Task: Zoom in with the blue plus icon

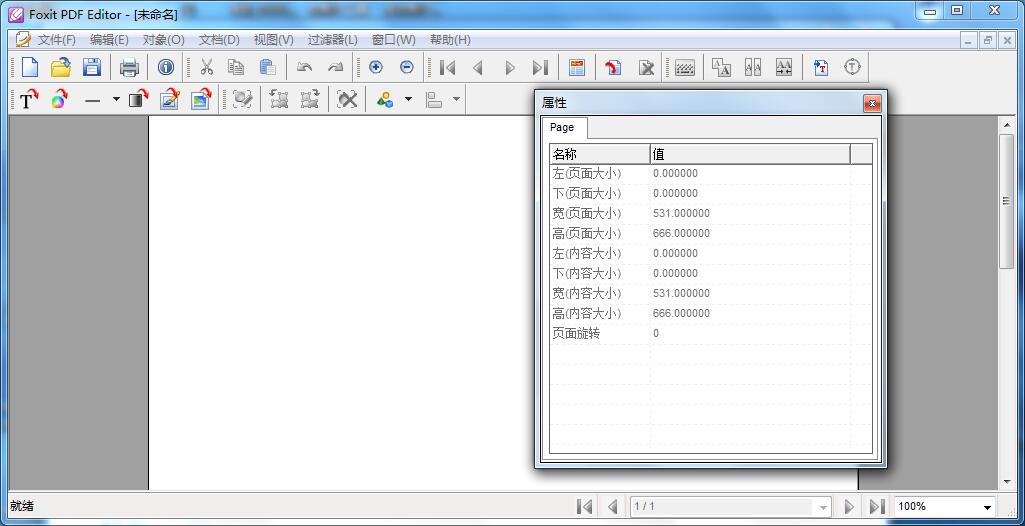Action: (x=376, y=67)
